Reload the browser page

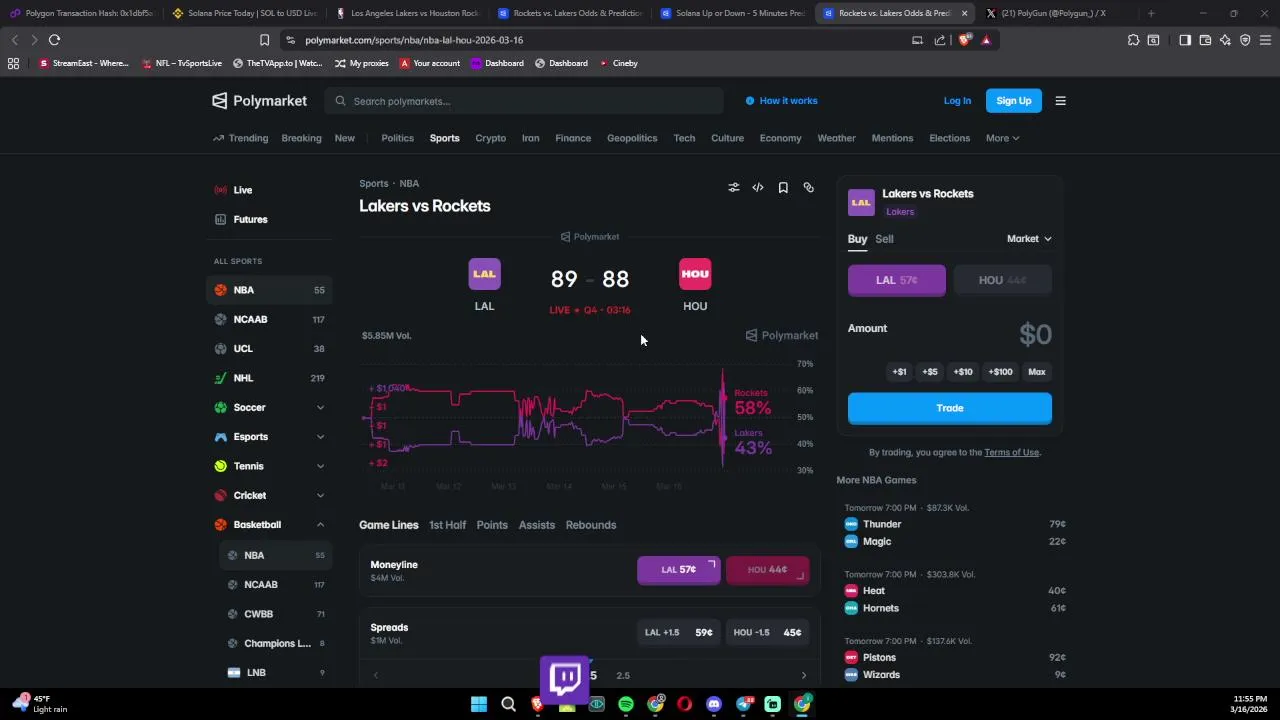[x=54, y=40]
